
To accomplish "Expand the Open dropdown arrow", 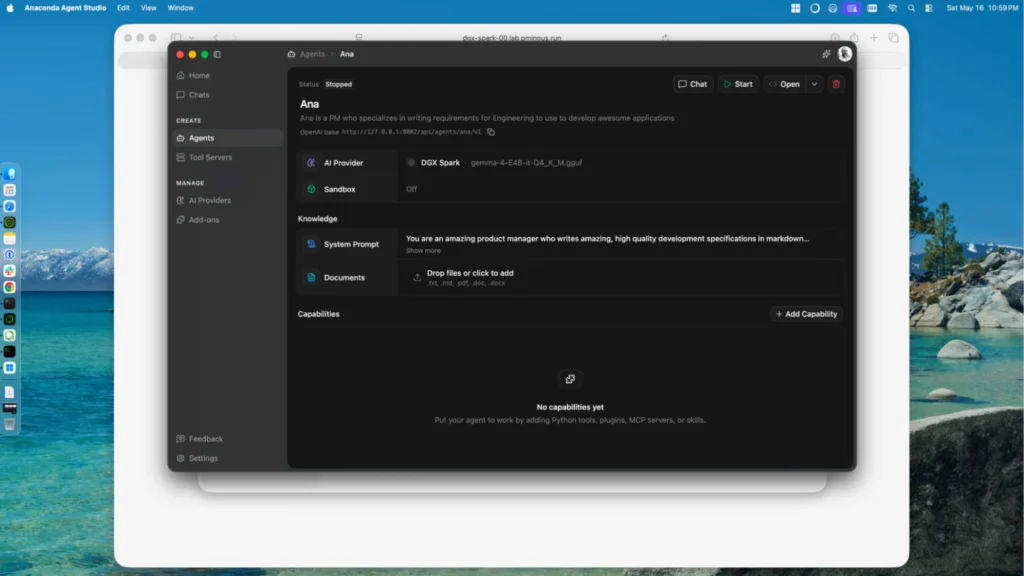I will point(814,84).
